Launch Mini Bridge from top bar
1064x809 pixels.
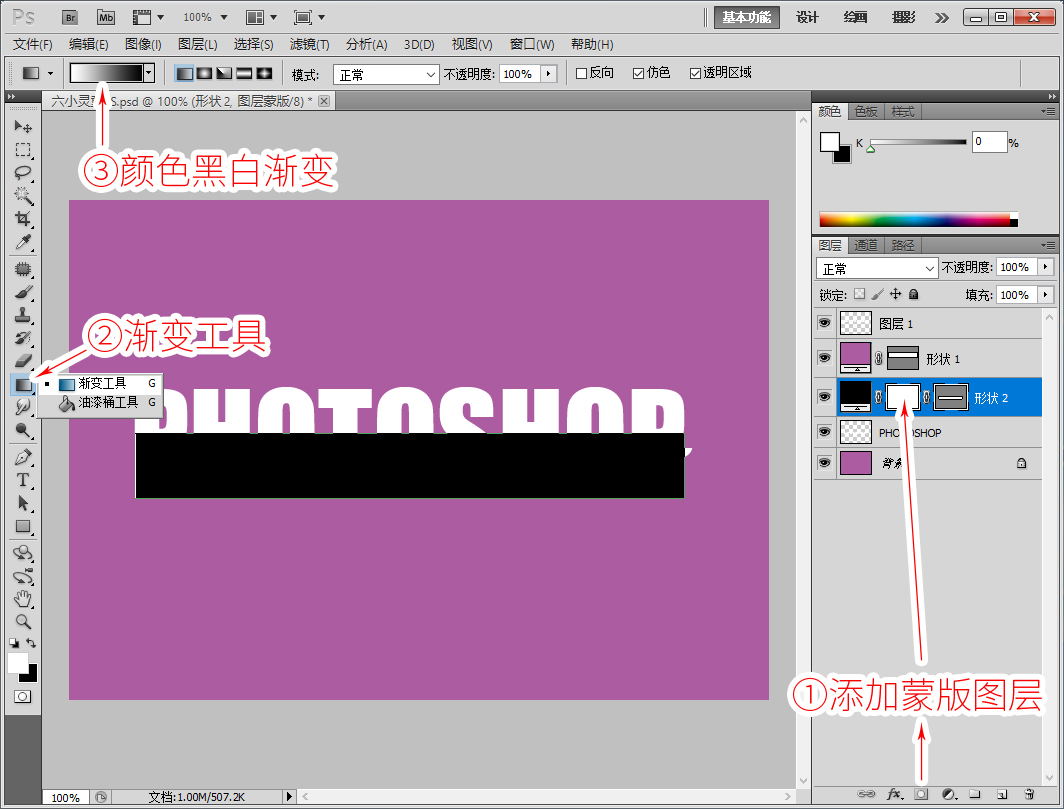[106, 18]
